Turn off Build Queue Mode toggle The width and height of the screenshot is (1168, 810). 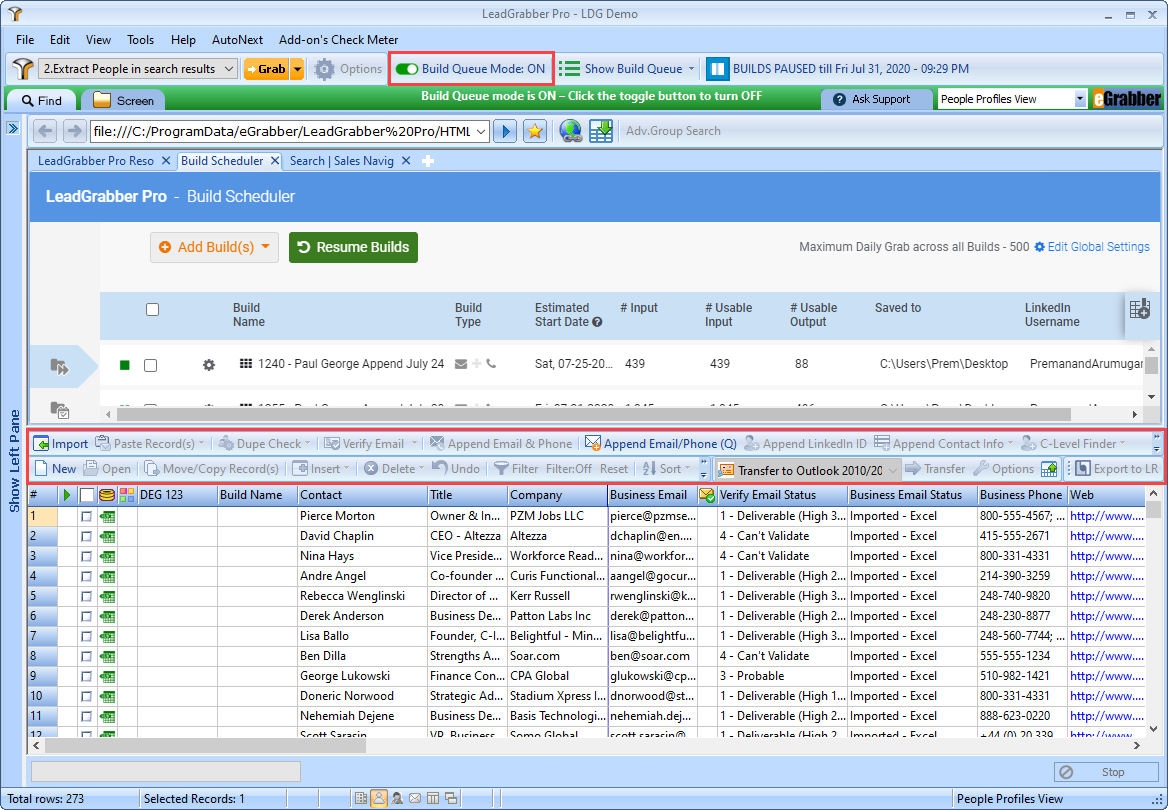pyautogui.click(x=407, y=69)
